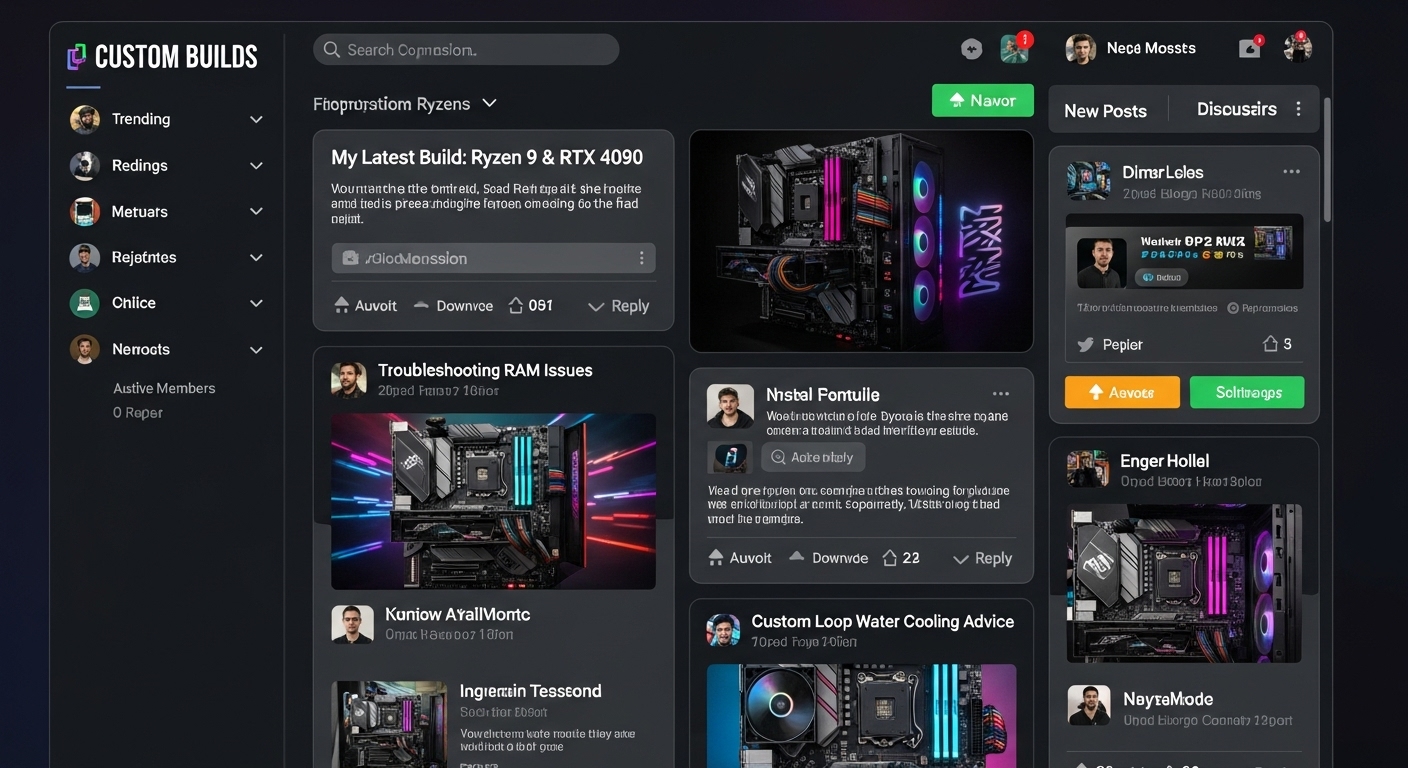Open the Fhoprorstiom Ryzens dropdown
The image size is (1408, 768).
pos(405,104)
